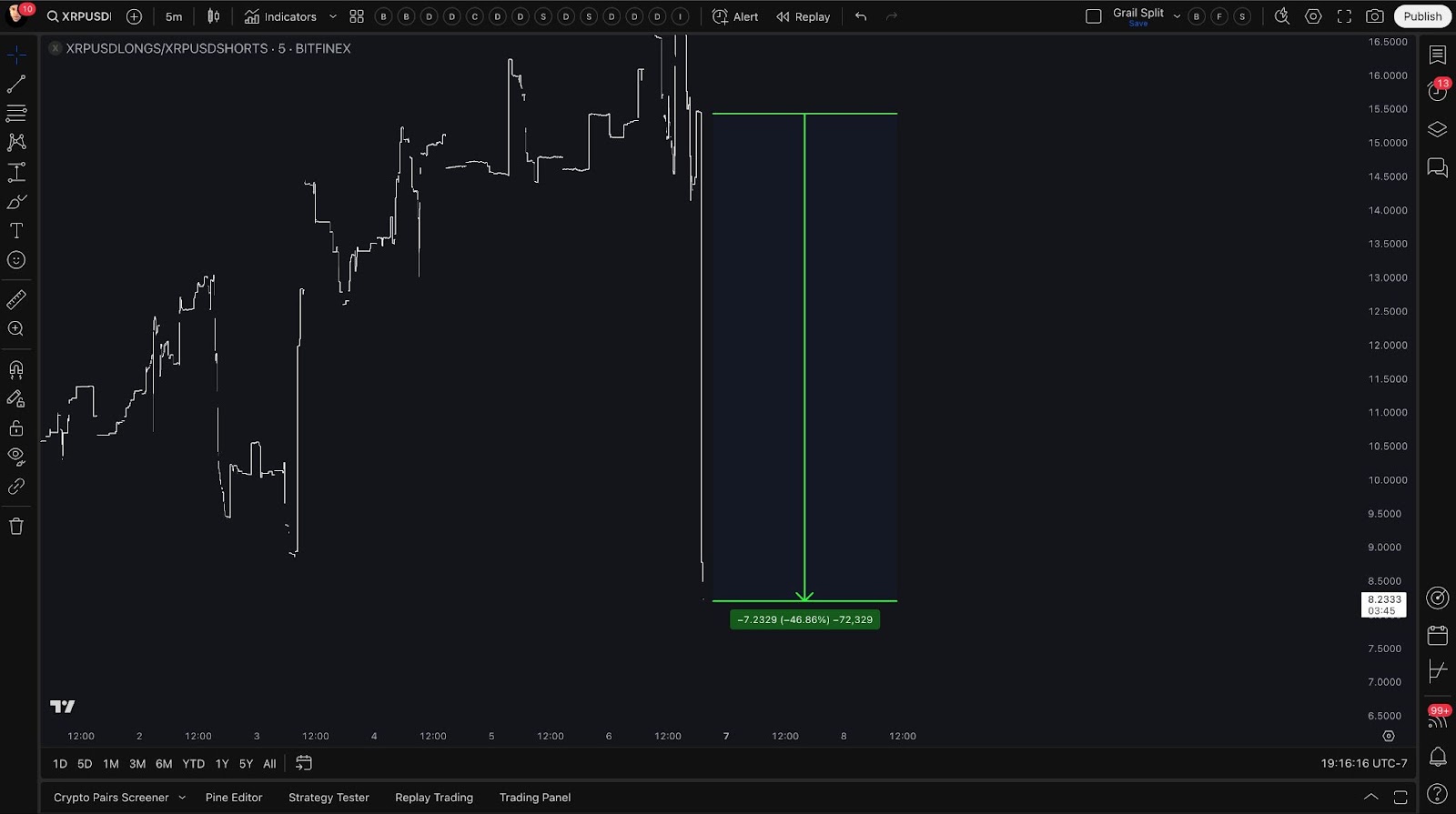Toggle hide all drawings eye icon
The width and height of the screenshot is (1456, 814).
click(16, 457)
